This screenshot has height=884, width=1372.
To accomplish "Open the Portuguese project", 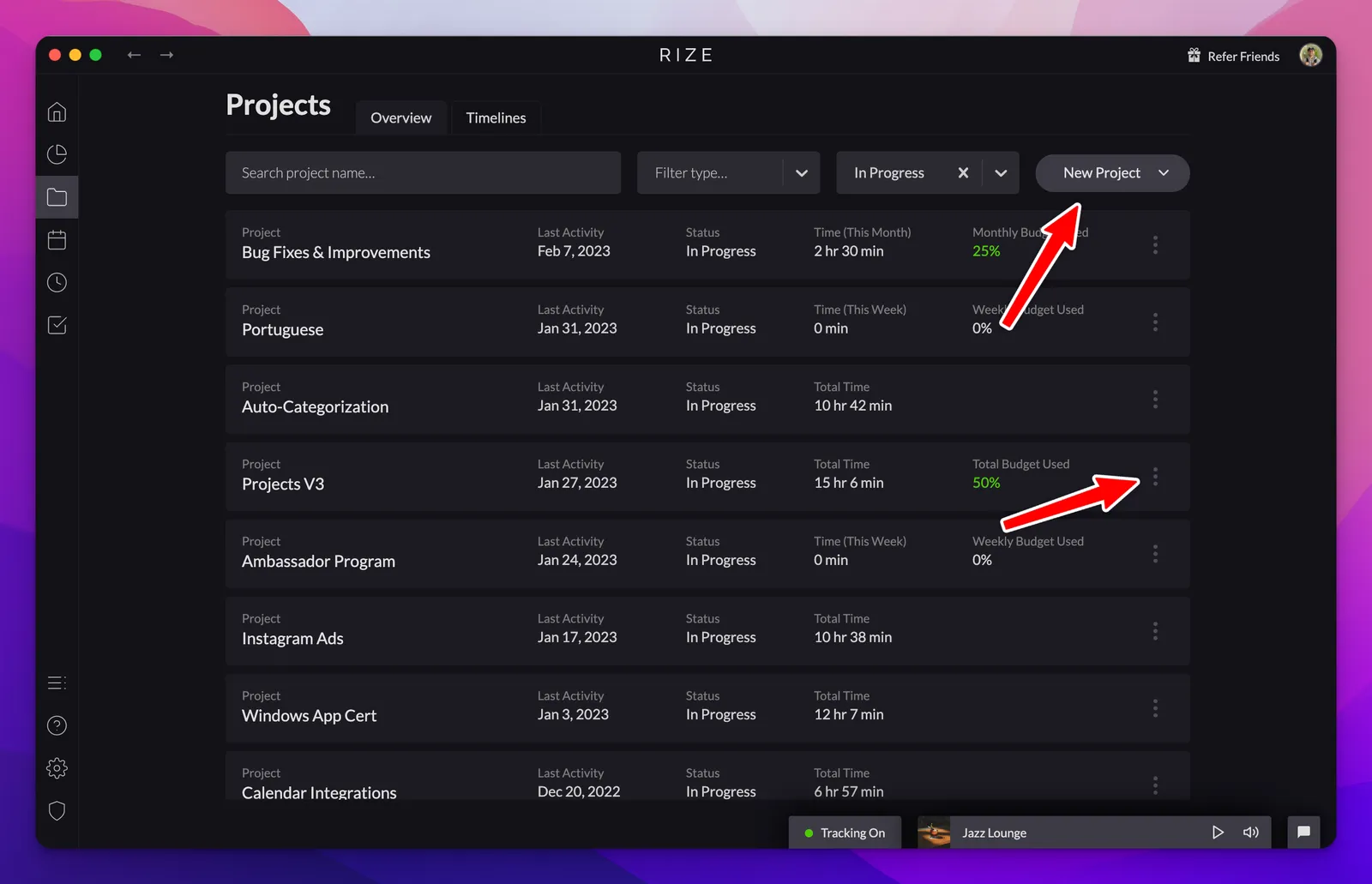I will (x=282, y=329).
